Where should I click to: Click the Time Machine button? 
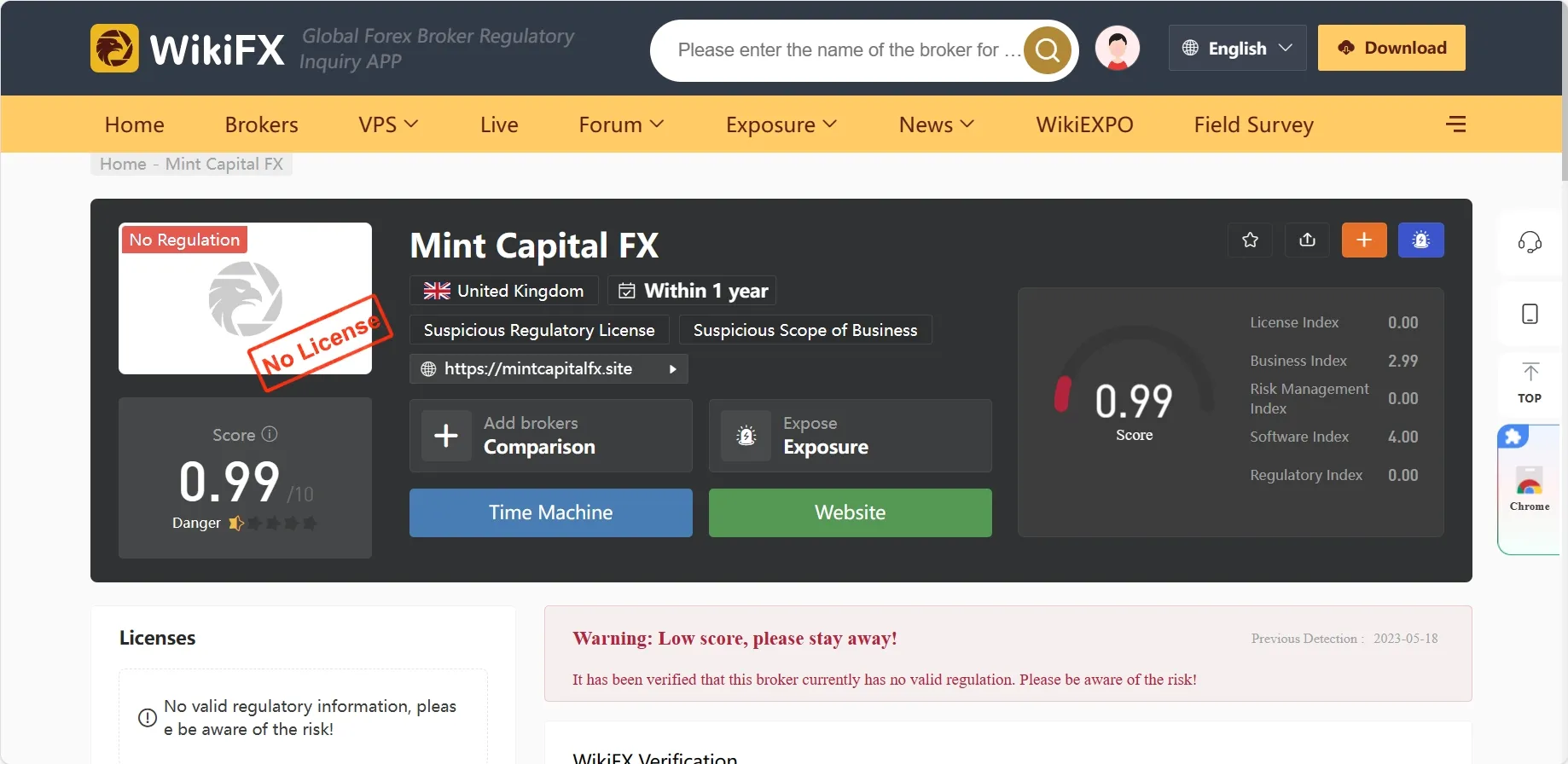551,512
